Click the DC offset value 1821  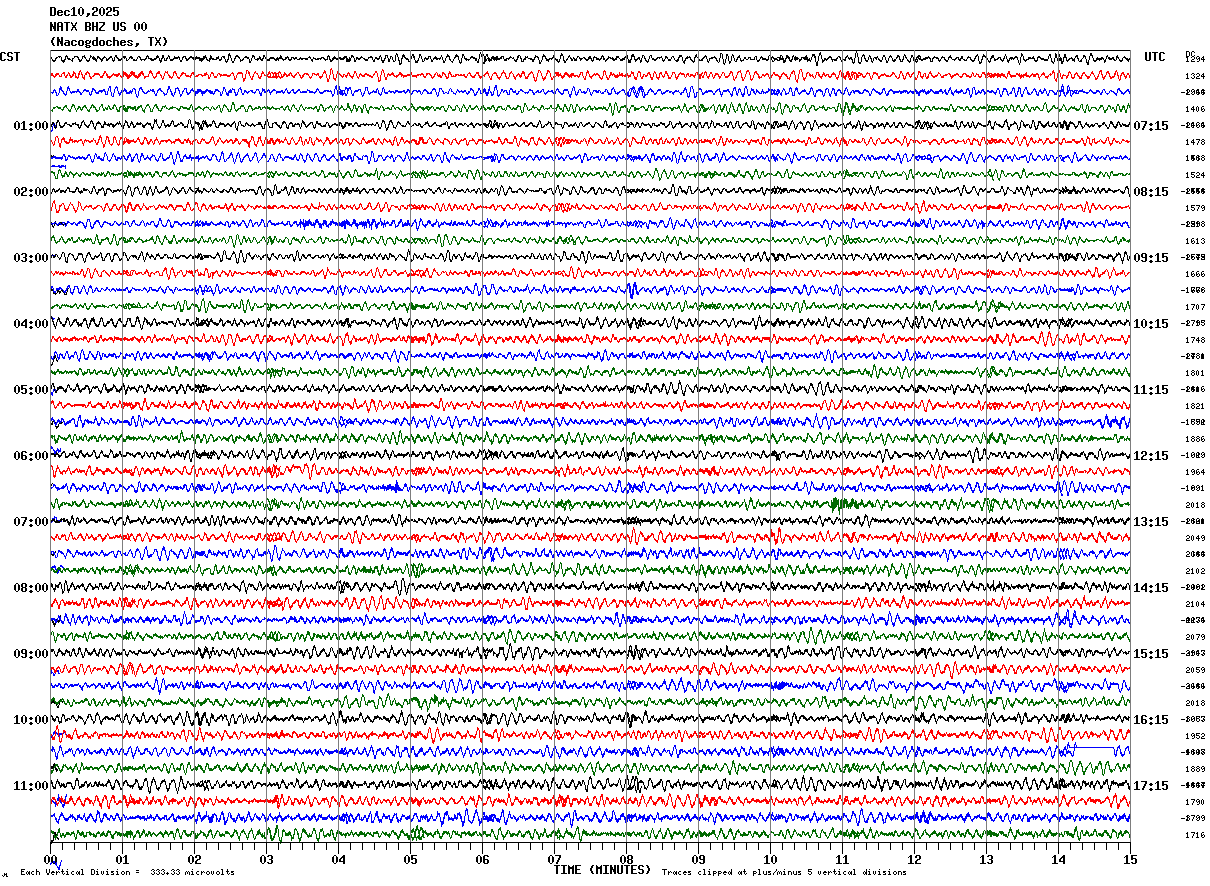coord(1195,406)
